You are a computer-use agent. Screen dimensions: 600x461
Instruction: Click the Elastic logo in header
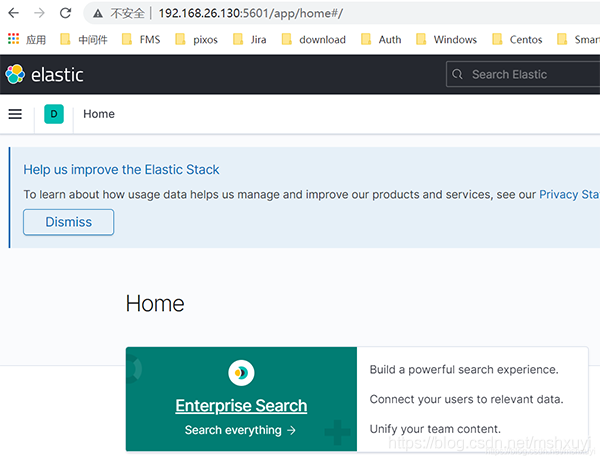[x=44, y=74]
